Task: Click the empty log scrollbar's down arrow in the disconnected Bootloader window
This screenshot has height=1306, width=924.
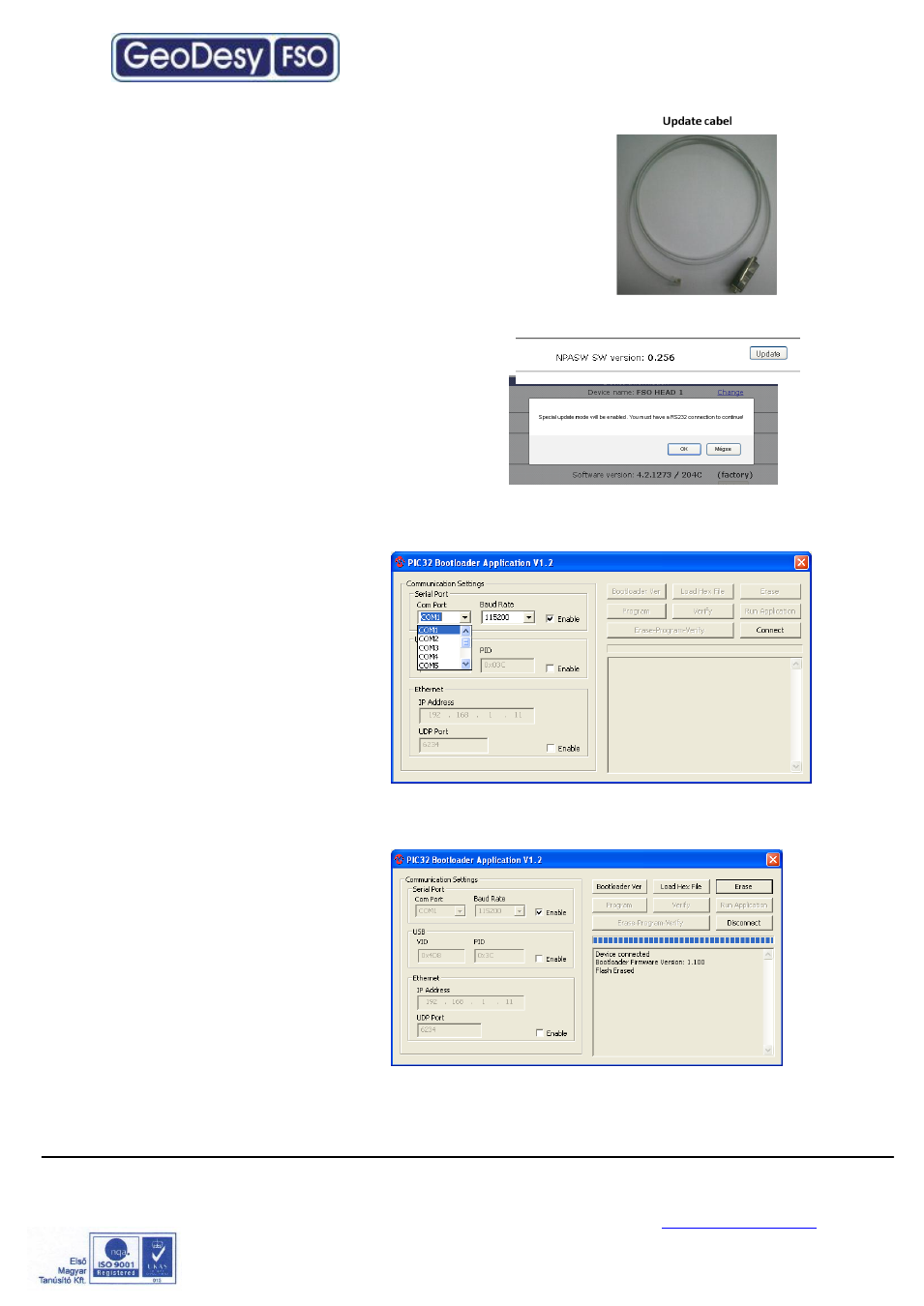Action: (797, 765)
